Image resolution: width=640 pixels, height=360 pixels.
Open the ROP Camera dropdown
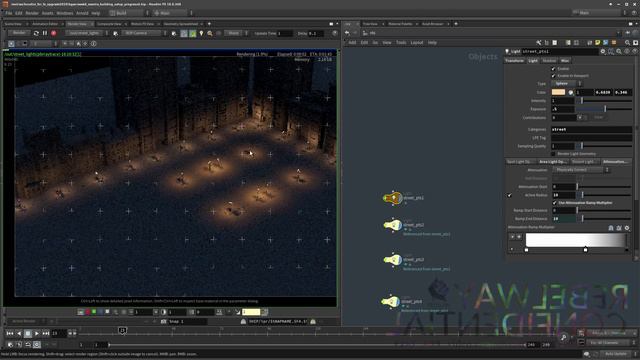pos(144,33)
